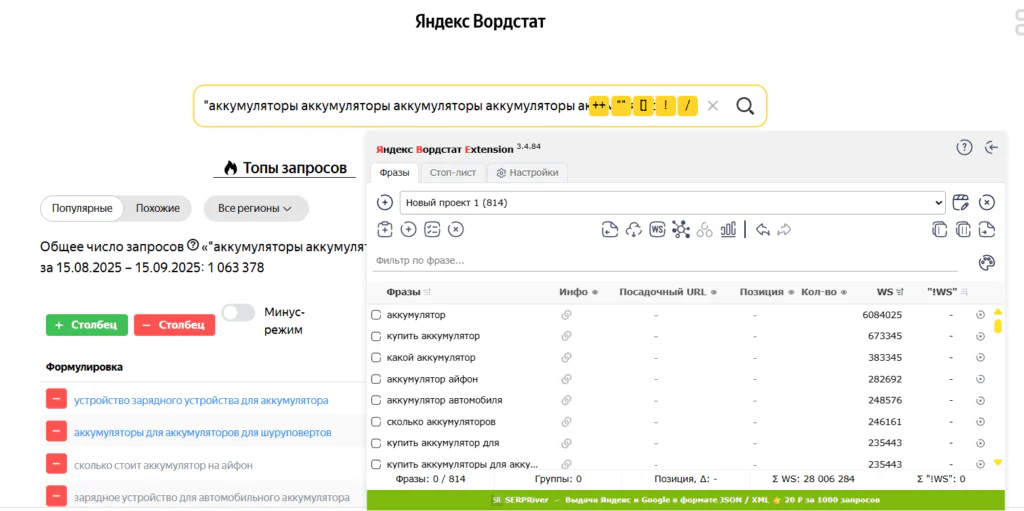Screen dimensions: 1024x511
Task: Click the add phrase plus icon below project
Action: tap(408, 229)
